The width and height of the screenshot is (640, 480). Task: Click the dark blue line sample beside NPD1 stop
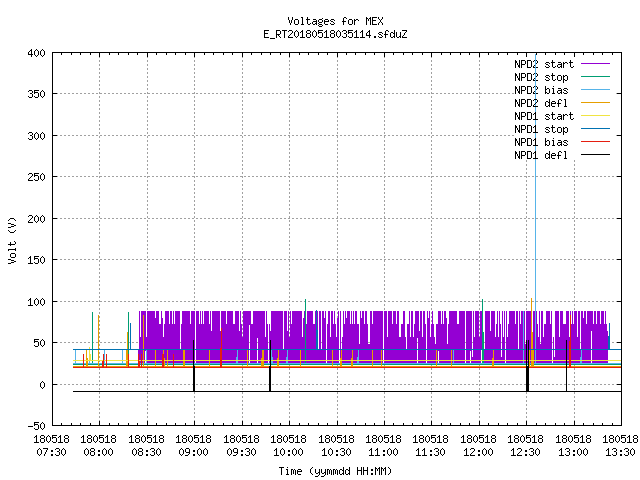595,129
